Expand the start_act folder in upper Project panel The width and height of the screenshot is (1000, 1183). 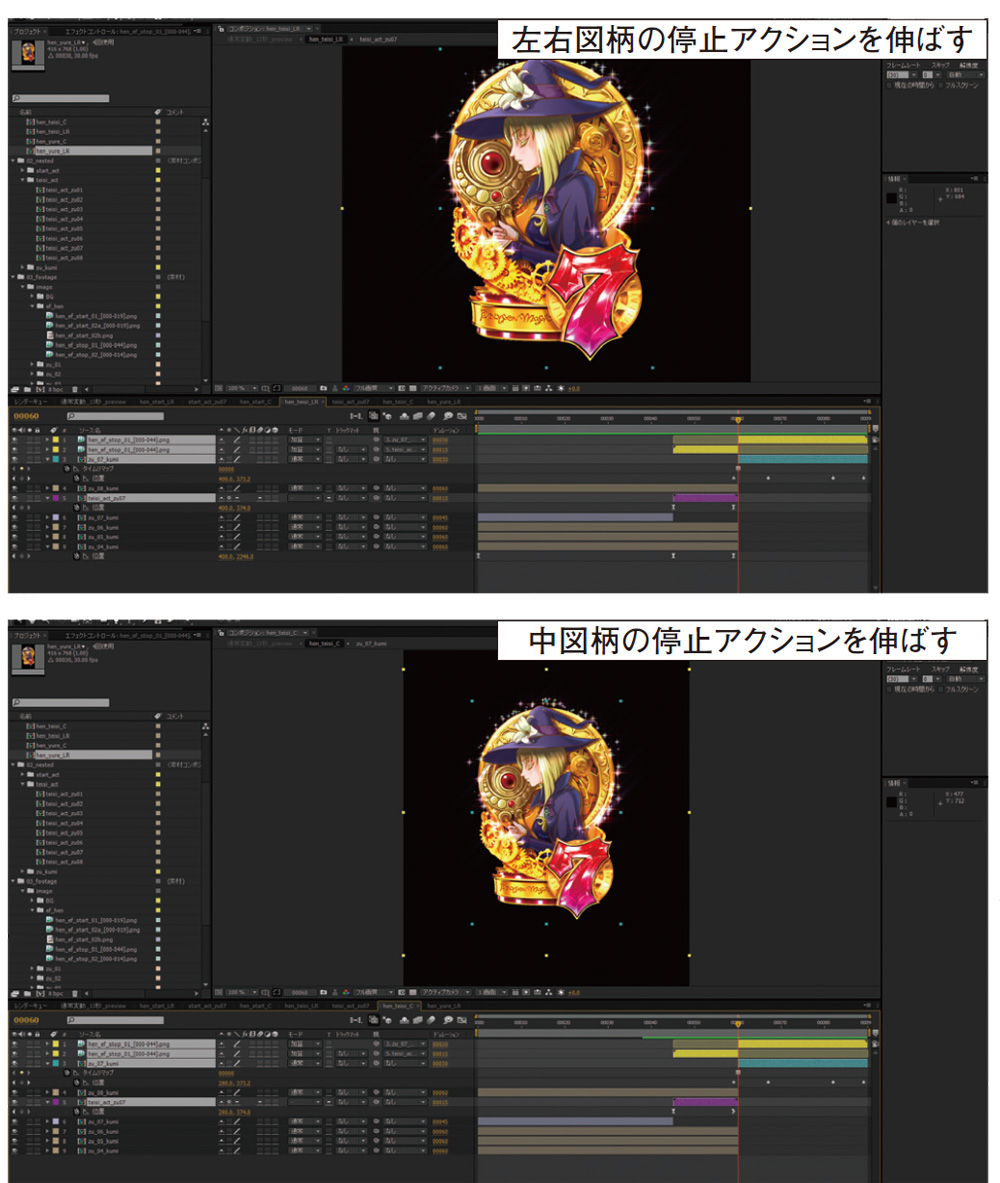pyautogui.click(x=23, y=171)
